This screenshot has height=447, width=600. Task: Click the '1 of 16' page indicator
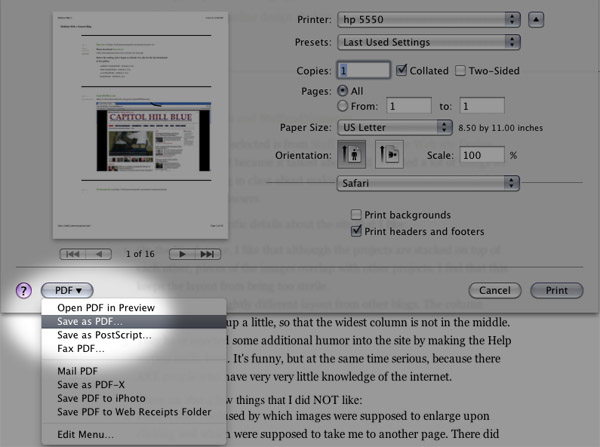pos(140,254)
